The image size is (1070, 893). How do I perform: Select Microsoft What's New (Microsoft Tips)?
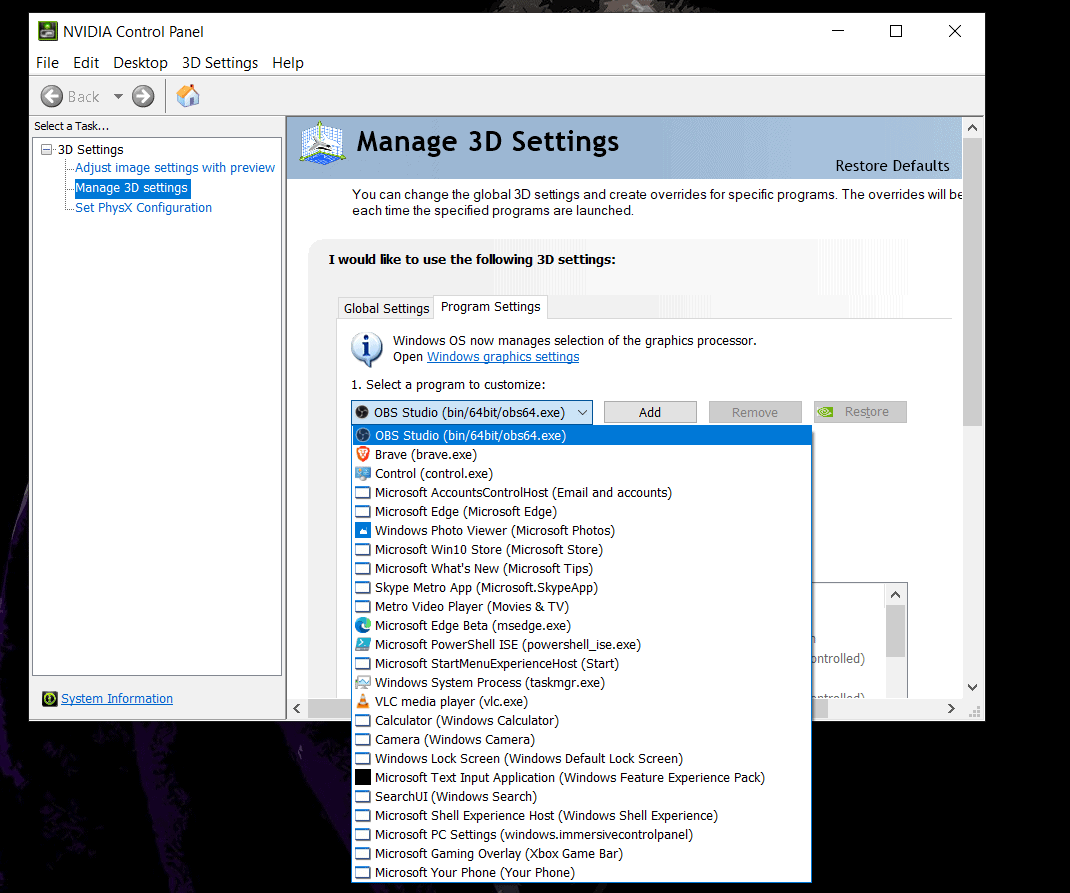[581, 568]
